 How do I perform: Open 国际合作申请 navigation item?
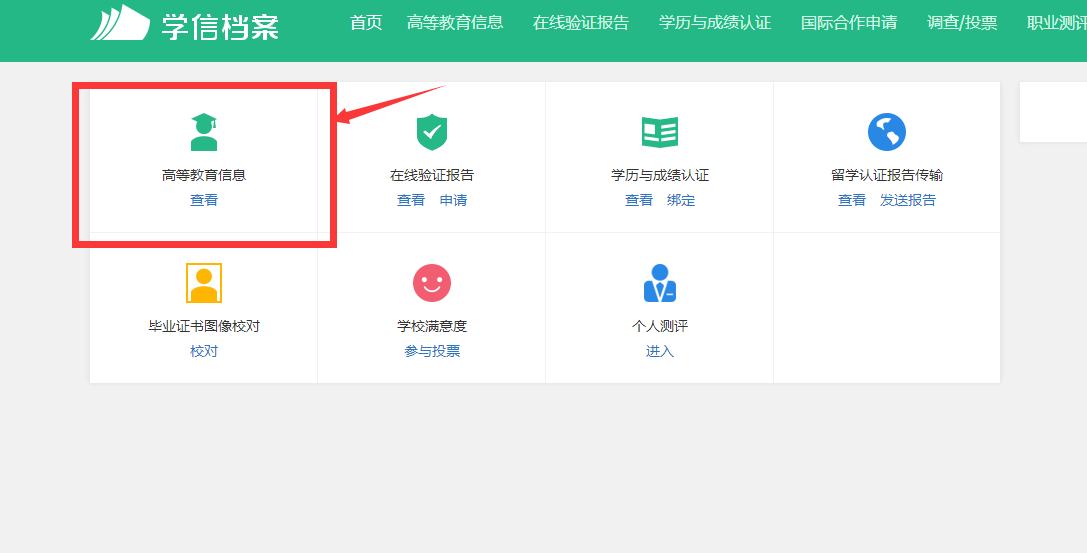849,22
